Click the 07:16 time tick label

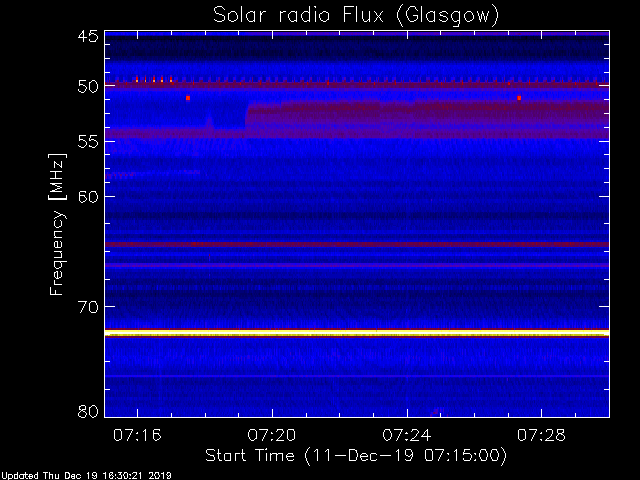pyautogui.click(x=137, y=435)
